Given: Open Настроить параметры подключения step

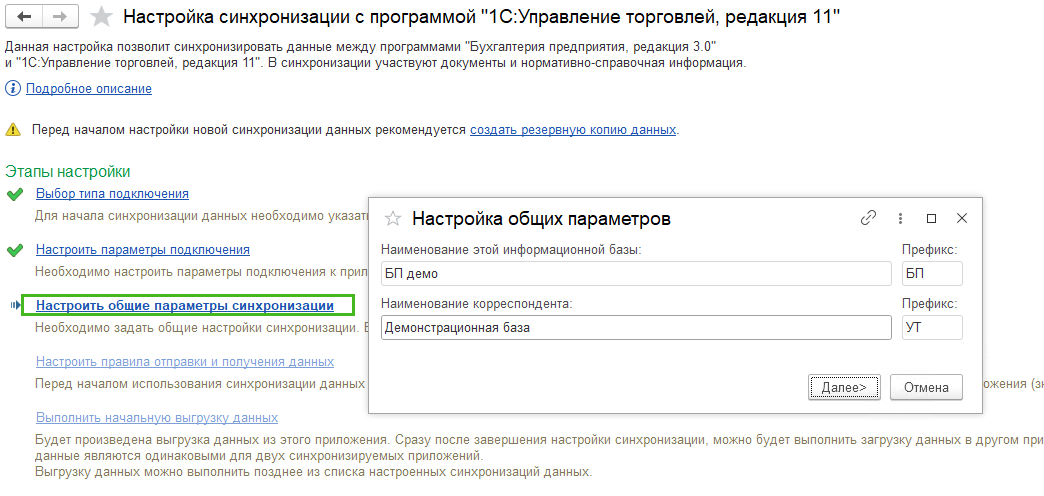Looking at the screenshot, I should [143, 250].
